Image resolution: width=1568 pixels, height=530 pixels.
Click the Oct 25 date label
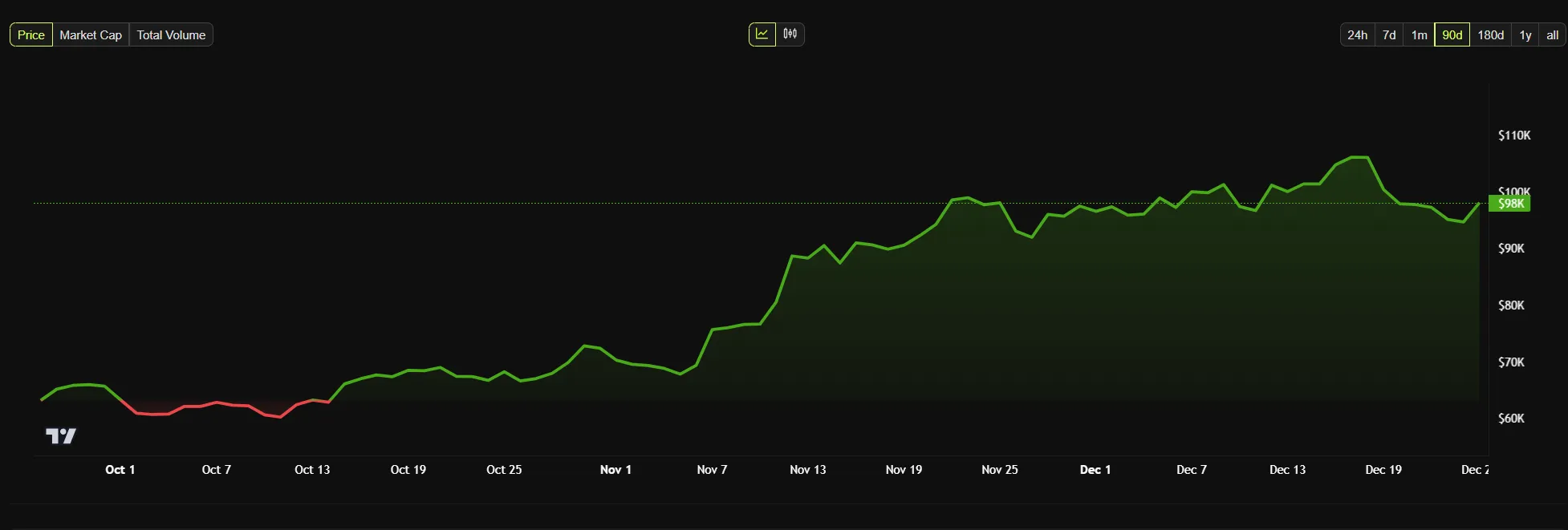point(504,470)
